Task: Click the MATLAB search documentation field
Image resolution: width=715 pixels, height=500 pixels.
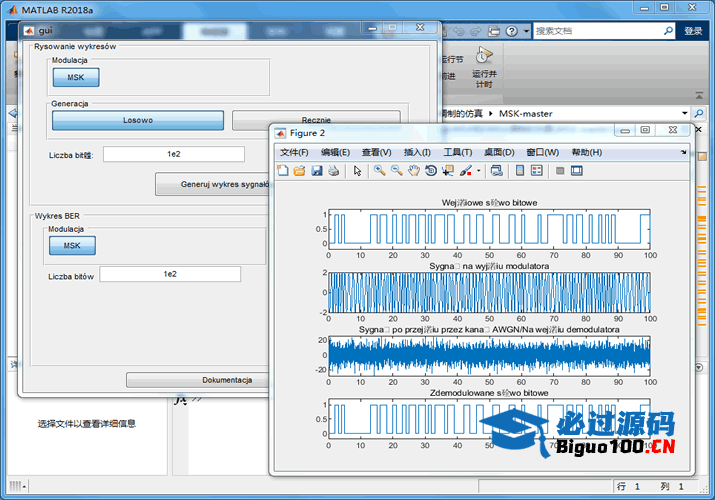Action: [597, 31]
